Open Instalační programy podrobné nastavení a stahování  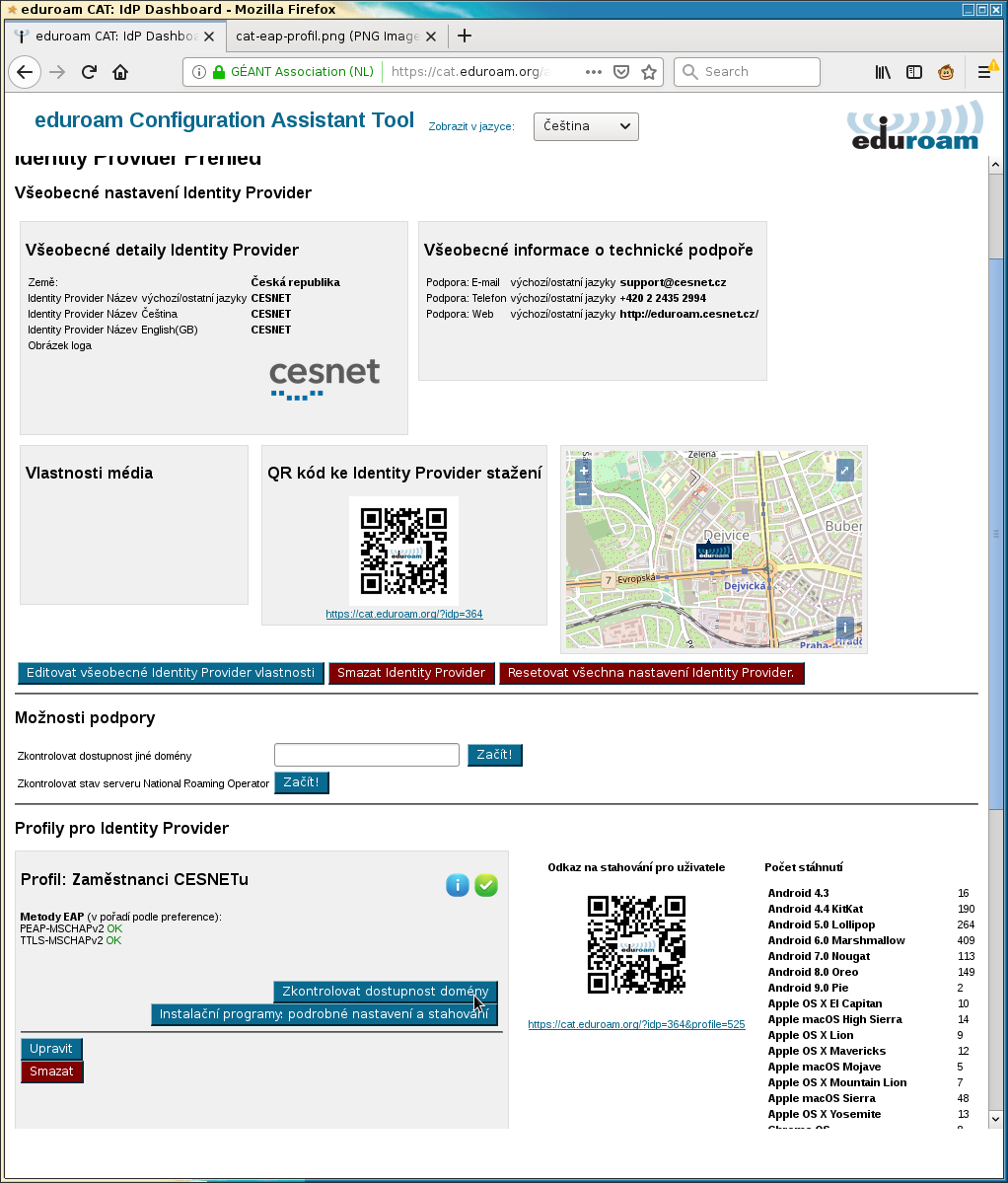coord(324,1014)
